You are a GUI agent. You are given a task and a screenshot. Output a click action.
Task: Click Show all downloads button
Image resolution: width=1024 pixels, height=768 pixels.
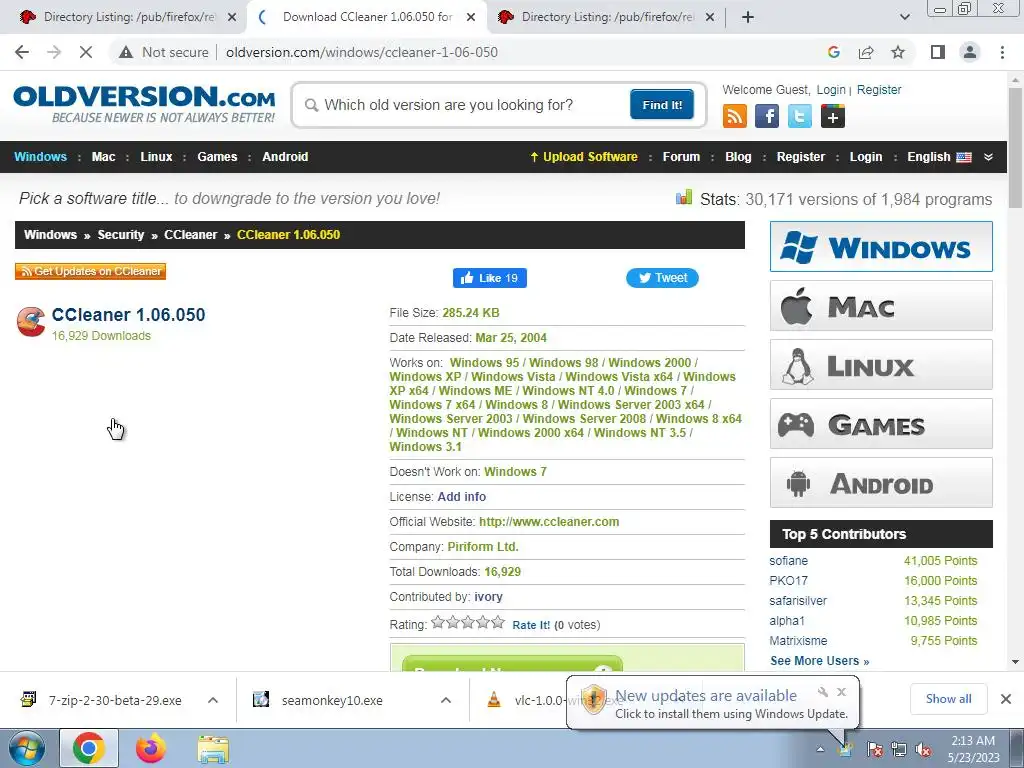click(948, 699)
